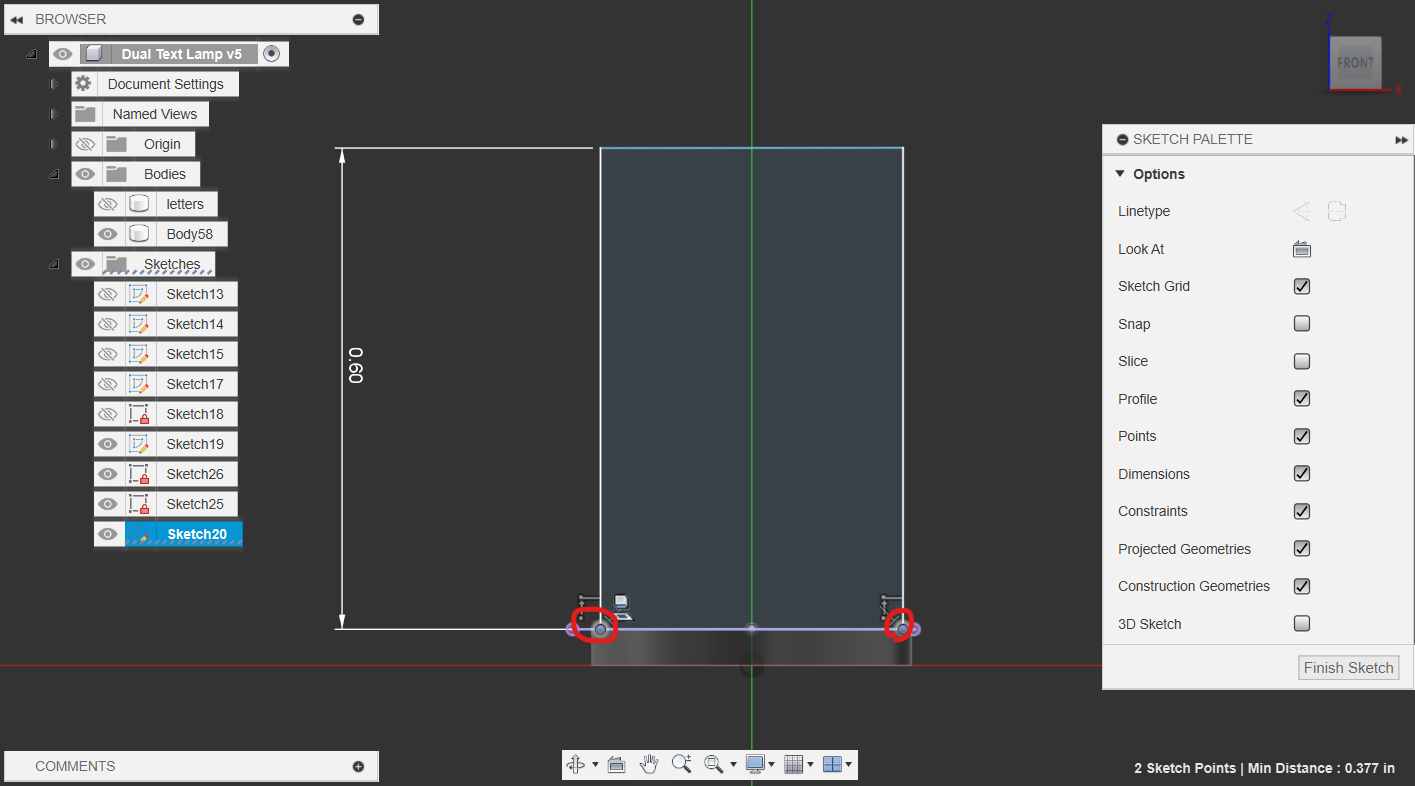The image size is (1415, 786).
Task: Open the Grid and Snaps dropdown arrow
Action: point(810,765)
